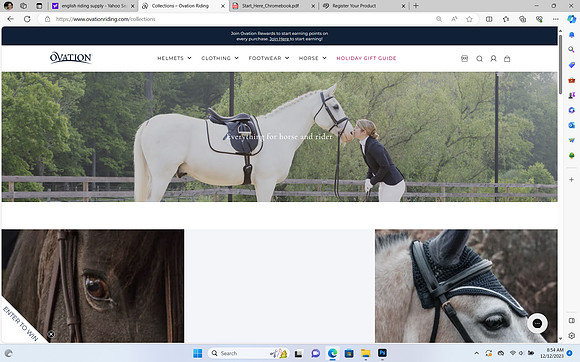The height and width of the screenshot is (362, 580).
Task: Open Split screen icon
Action: 489,19
